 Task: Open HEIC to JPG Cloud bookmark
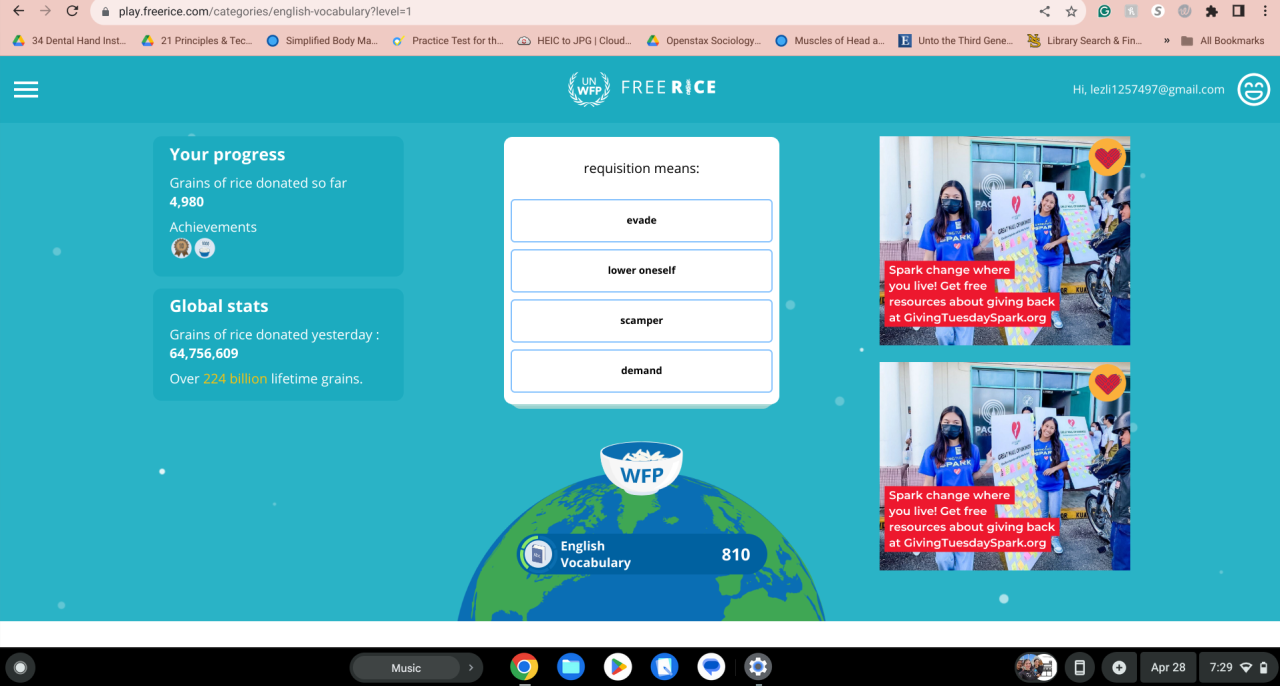point(575,41)
